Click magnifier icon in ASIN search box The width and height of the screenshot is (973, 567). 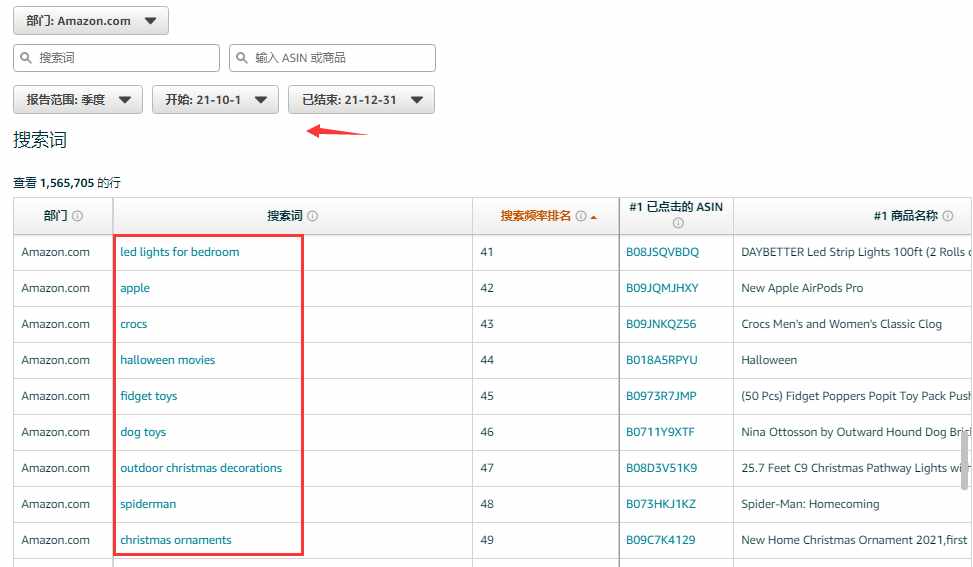point(242,58)
